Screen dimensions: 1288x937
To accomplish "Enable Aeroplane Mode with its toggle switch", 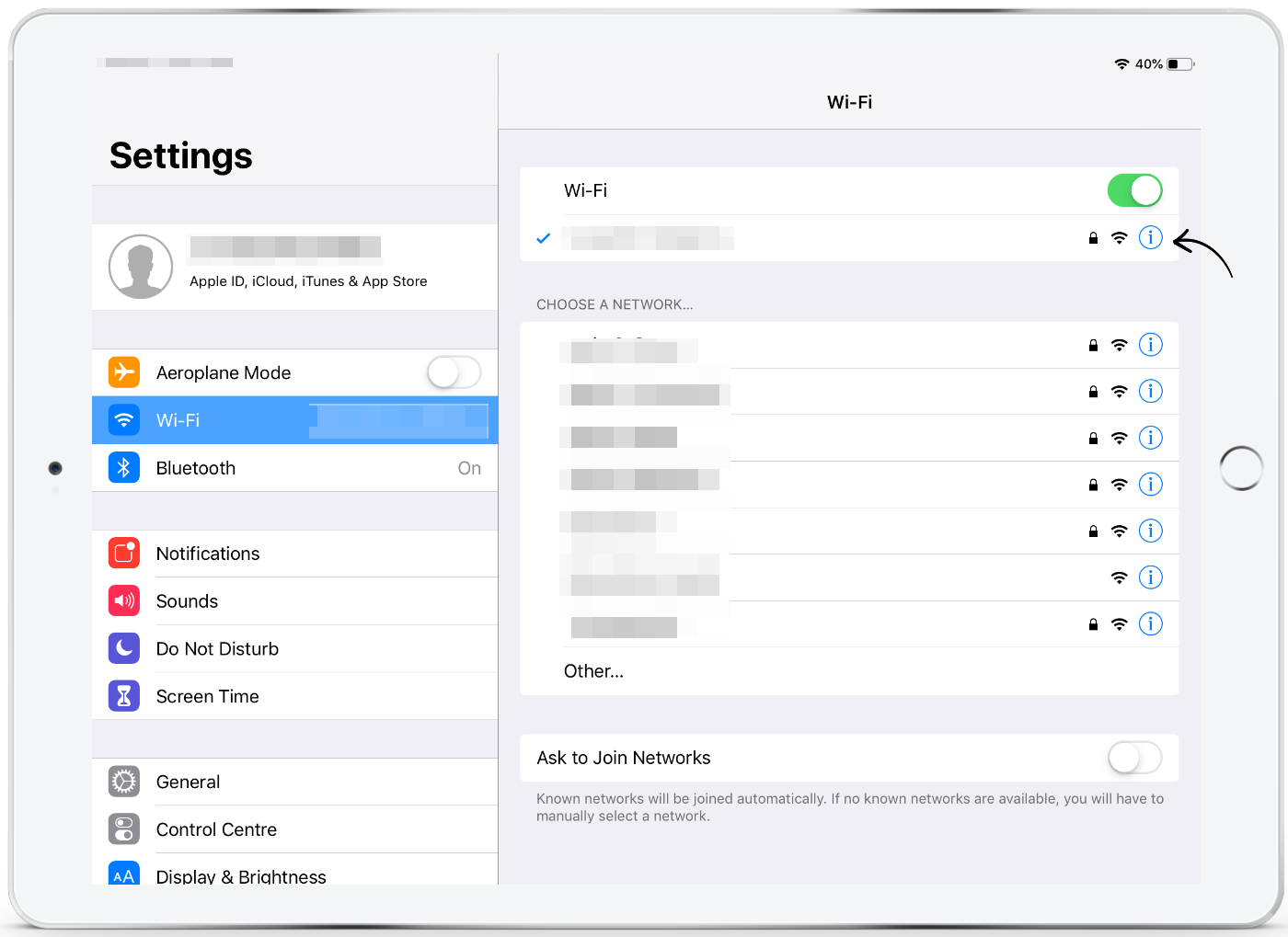I will click(x=454, y=371).
